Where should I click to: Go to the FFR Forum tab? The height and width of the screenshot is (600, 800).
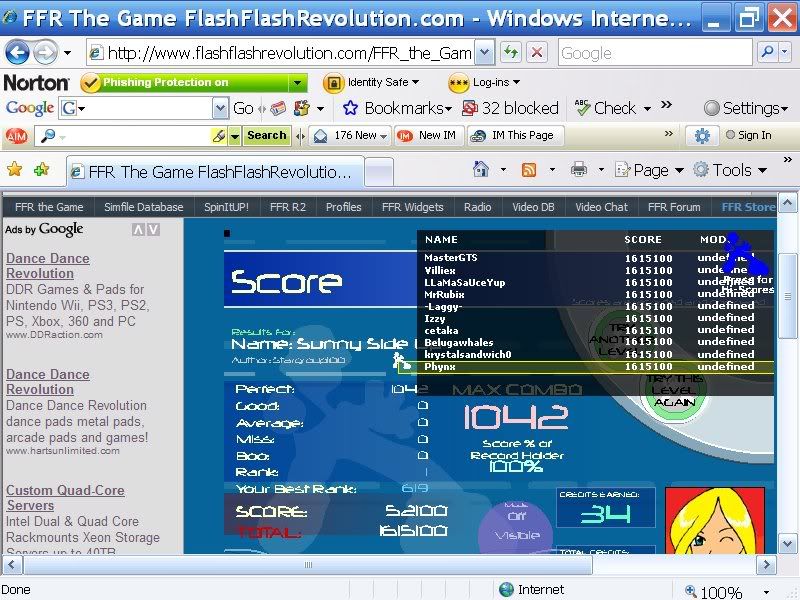673,207
